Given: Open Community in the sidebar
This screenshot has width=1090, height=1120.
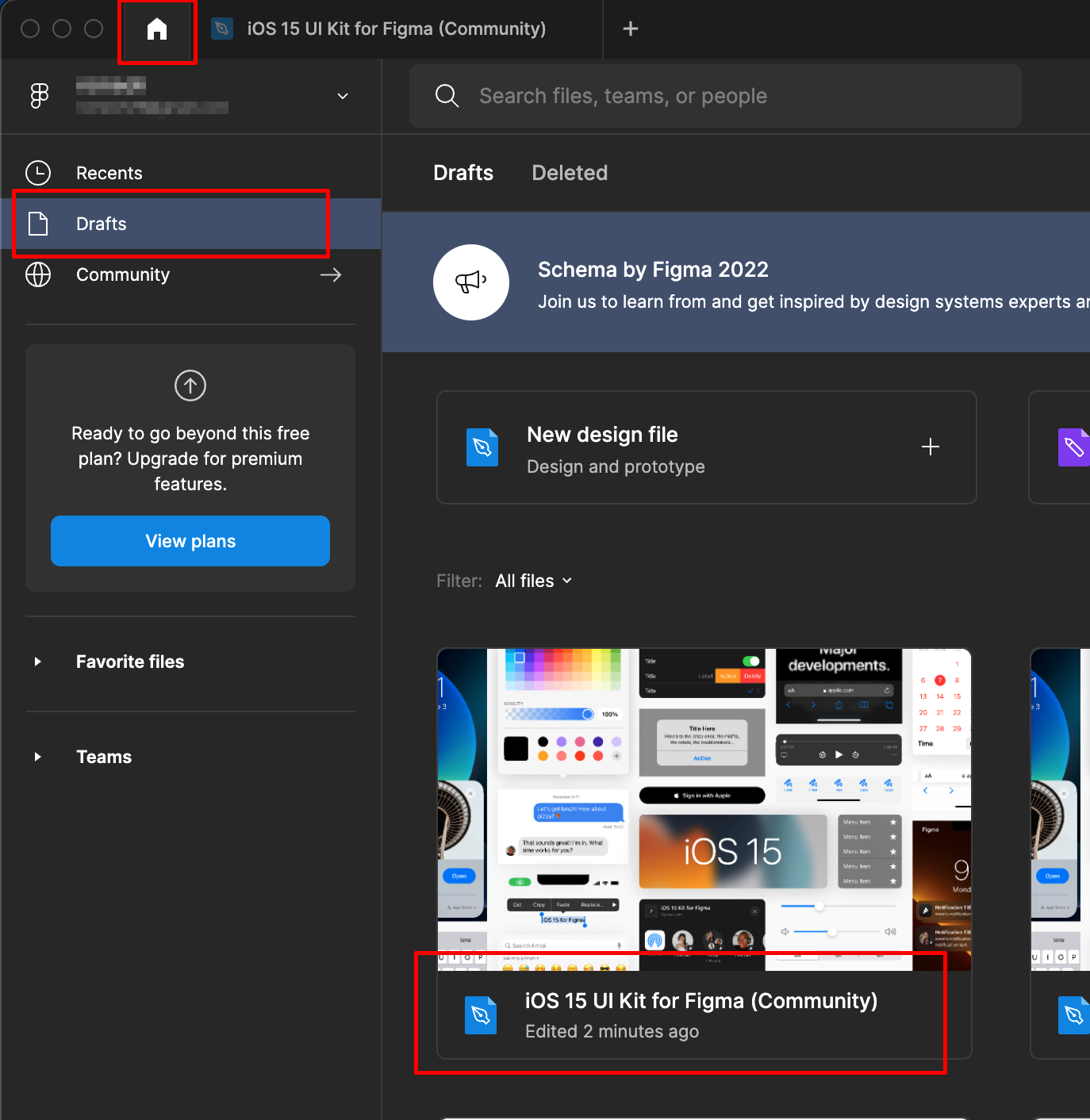Looking at the screenshot, I should pyautogui.click(x=191, y=274).
